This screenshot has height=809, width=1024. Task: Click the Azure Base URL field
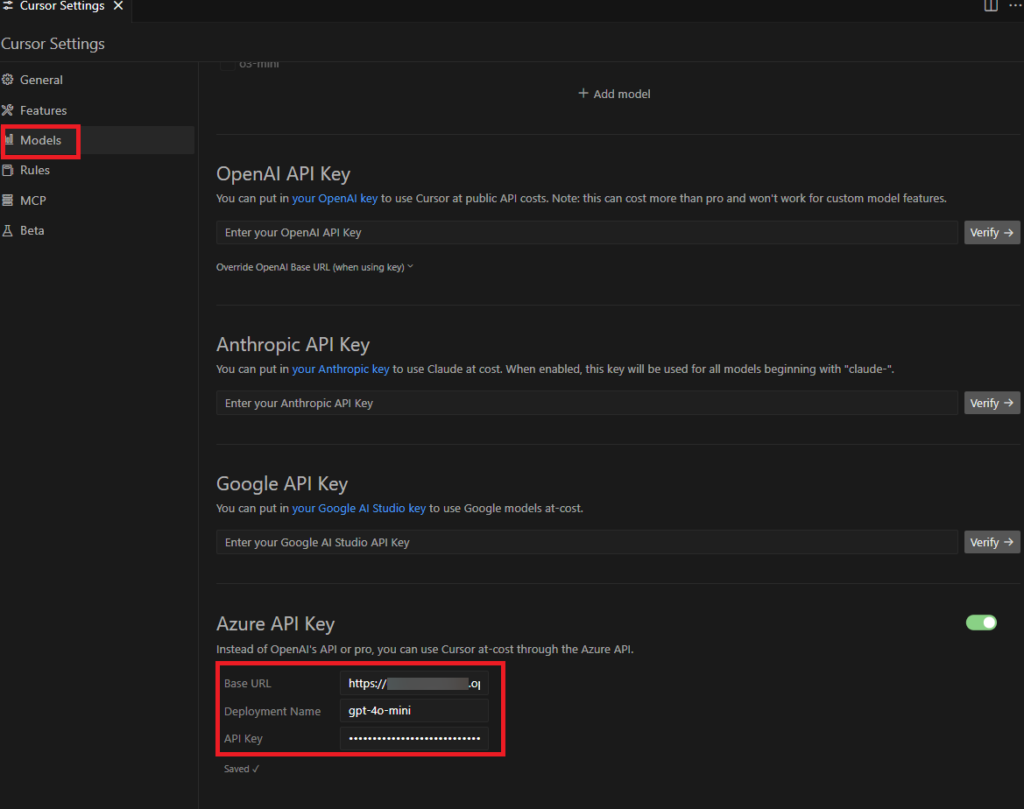pyautogui.click(x=414, y=684)
